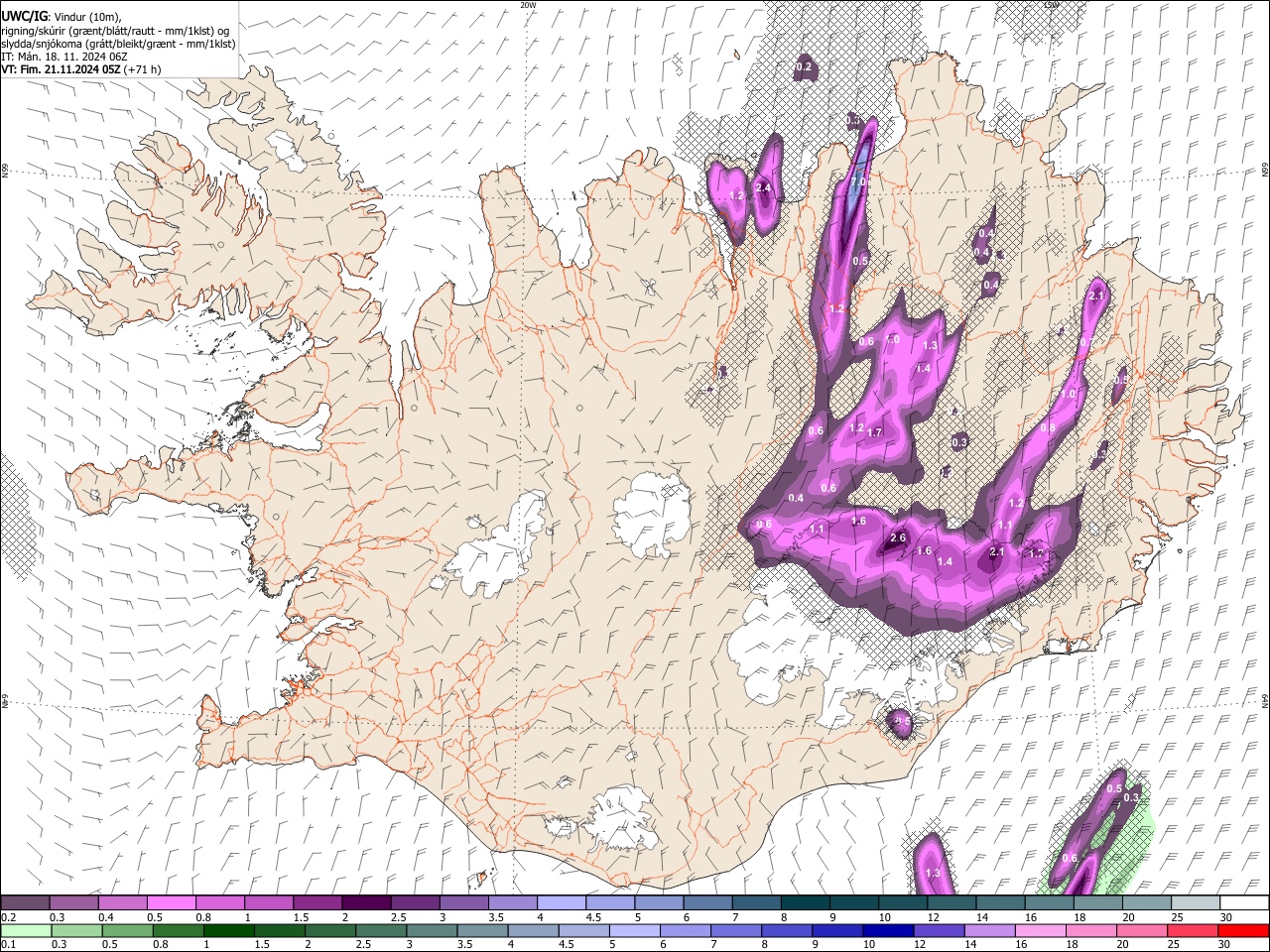The width and height of the screenshot is (1270, 952).
Task: Select the deep navy swatch between 10 and 12 in the green legend row
Action: tap(889, 930)
